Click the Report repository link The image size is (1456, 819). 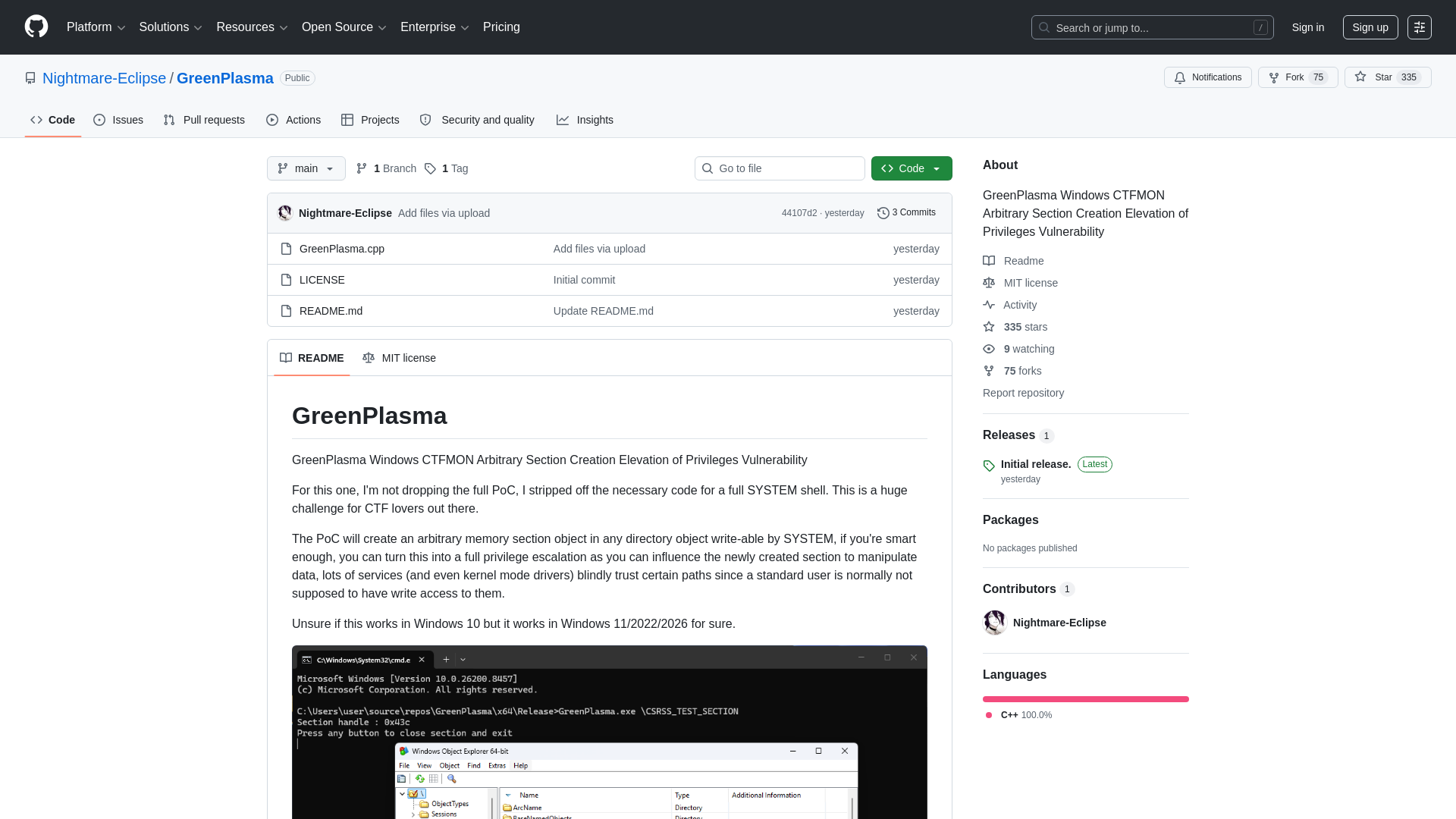point(1023,393)
